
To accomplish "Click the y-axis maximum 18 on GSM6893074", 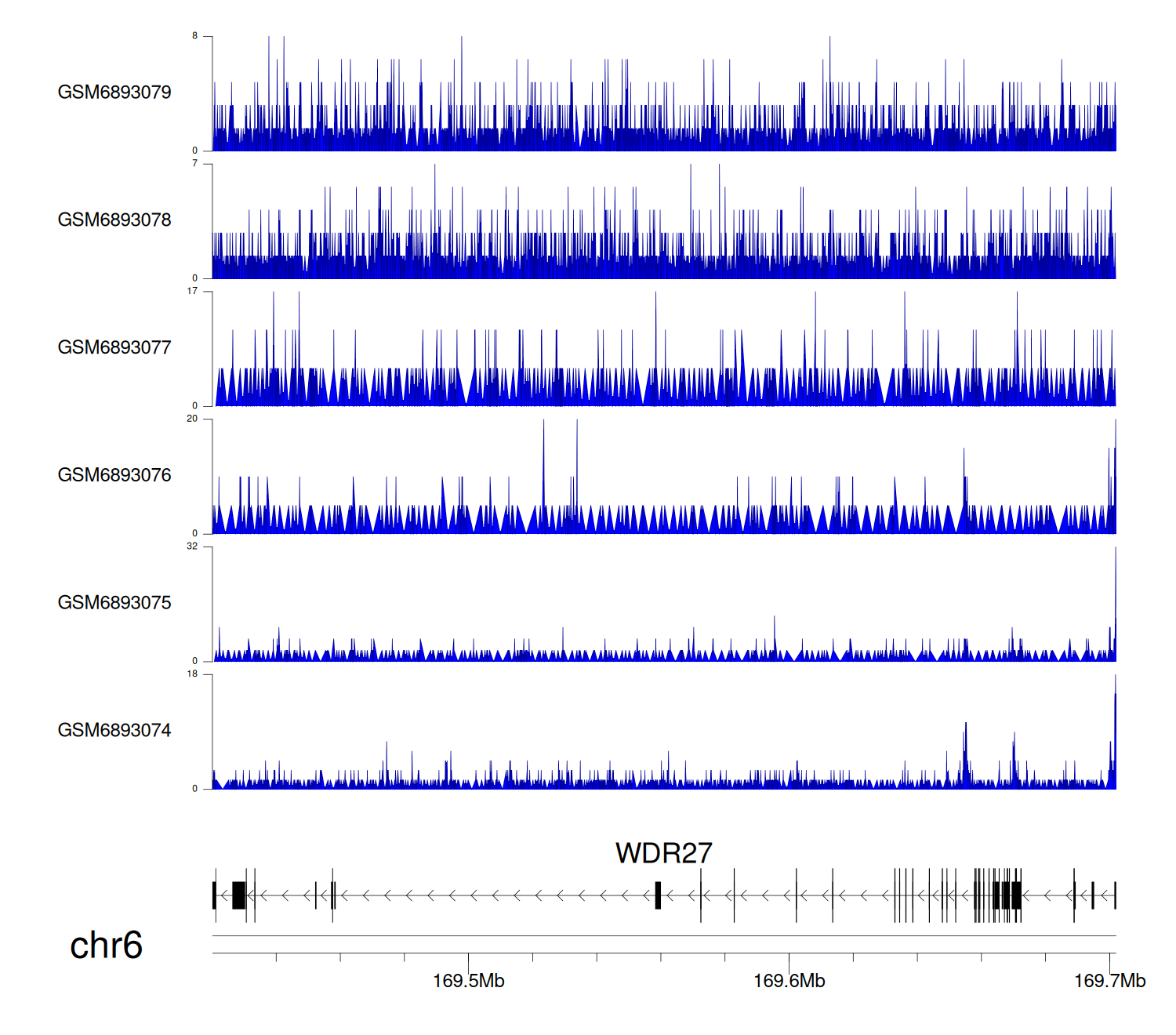I will pyautogui.click(x=192, y=674).
